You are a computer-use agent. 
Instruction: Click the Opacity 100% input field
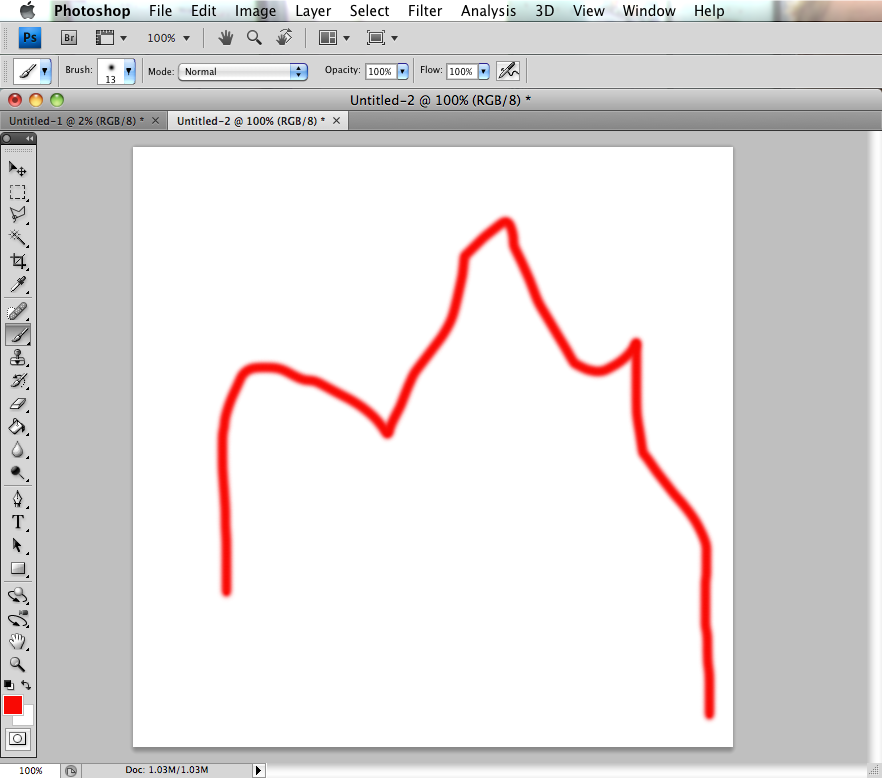click(380, 71)
